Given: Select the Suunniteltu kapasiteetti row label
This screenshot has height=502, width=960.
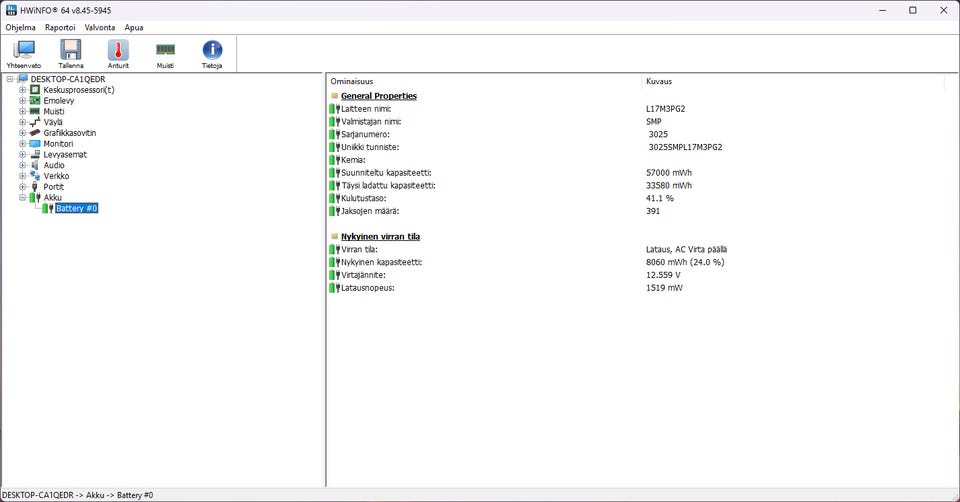Looking at the screenshot, I should 386,173.
